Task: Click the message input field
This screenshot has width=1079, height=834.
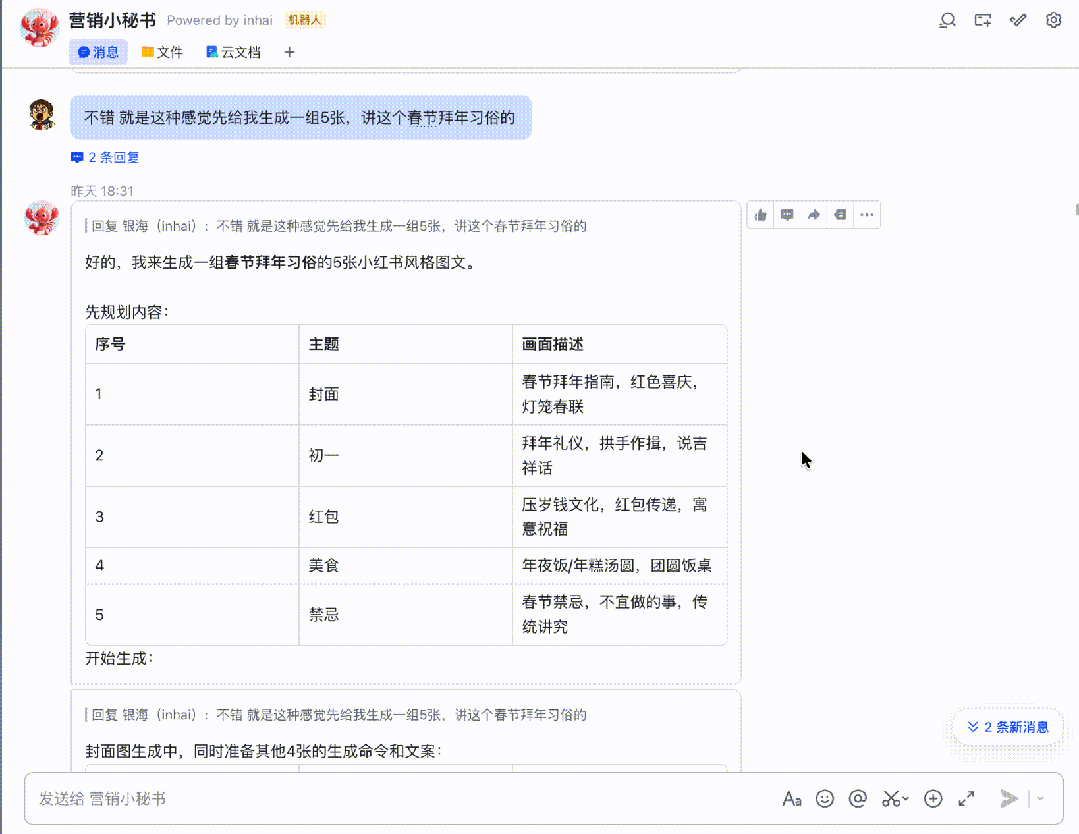Action: 400,798
